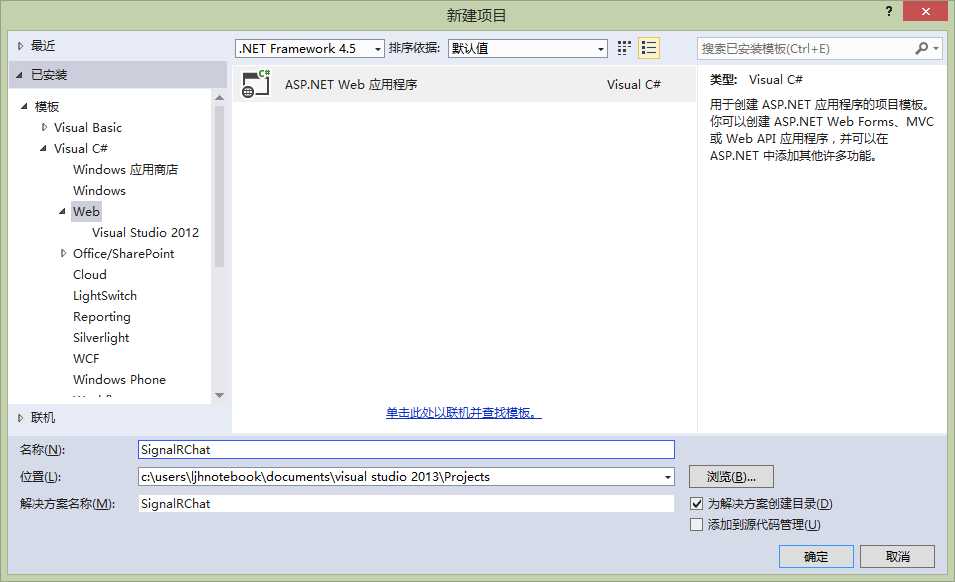Click the solution name SignalRChat field
The image size is (955, 582).
406,503
